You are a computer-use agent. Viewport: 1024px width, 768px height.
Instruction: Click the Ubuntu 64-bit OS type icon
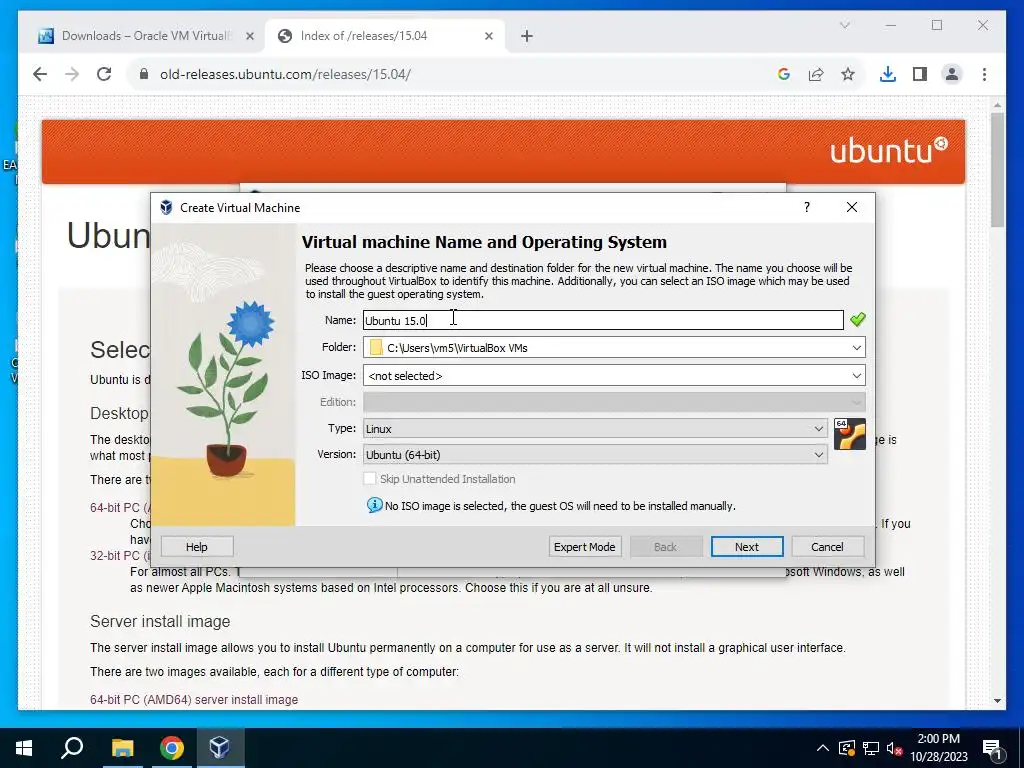pyautogui.click(x=850, y=434)
